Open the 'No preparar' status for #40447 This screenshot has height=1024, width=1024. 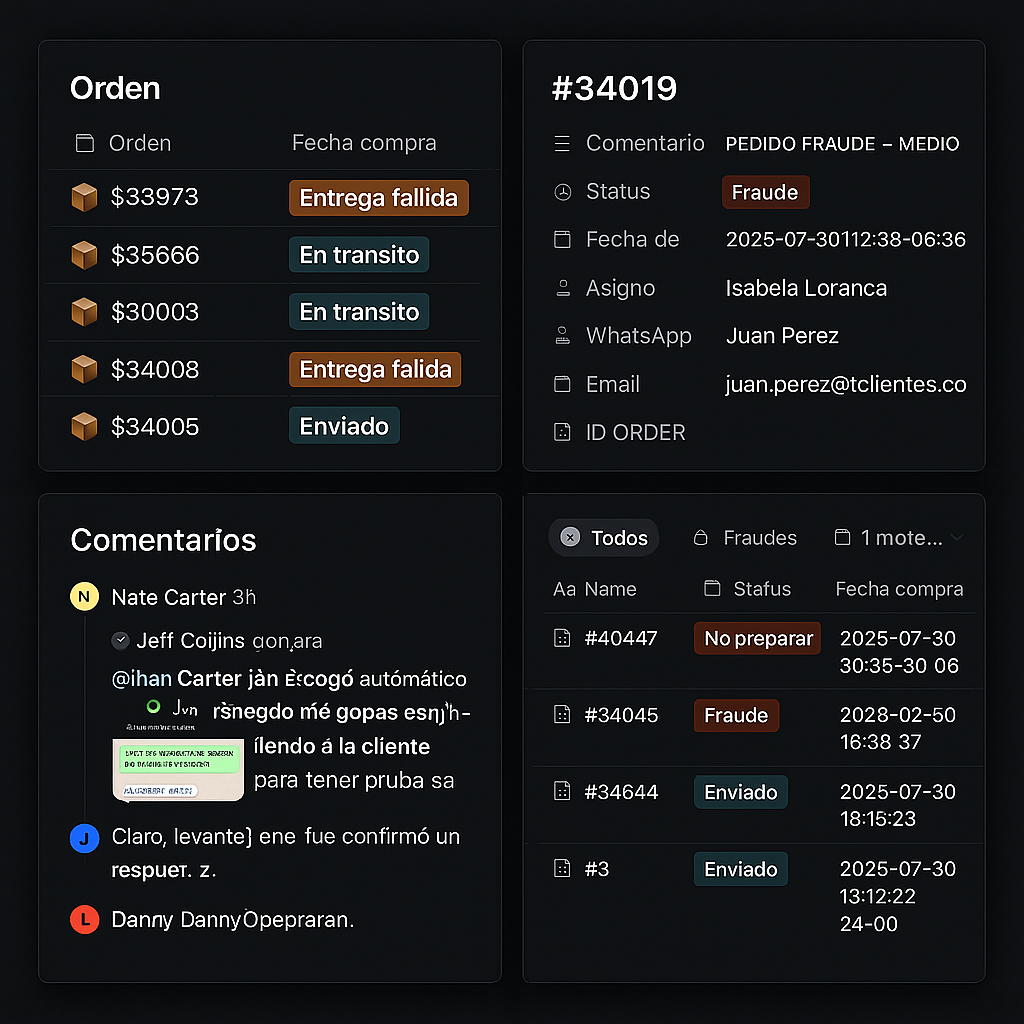tap(757, 638)
